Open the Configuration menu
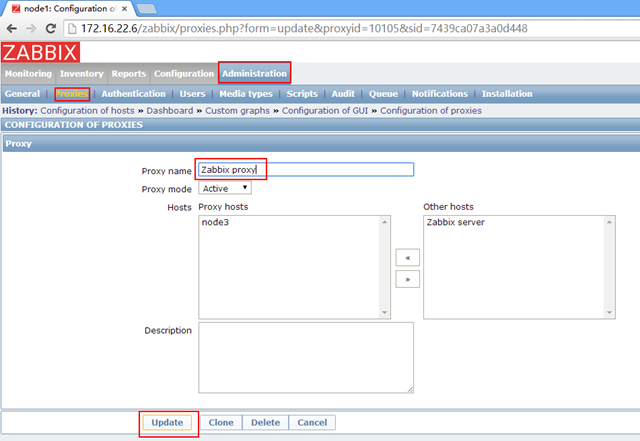The image size is (640, 441). (x=184, y=74)
